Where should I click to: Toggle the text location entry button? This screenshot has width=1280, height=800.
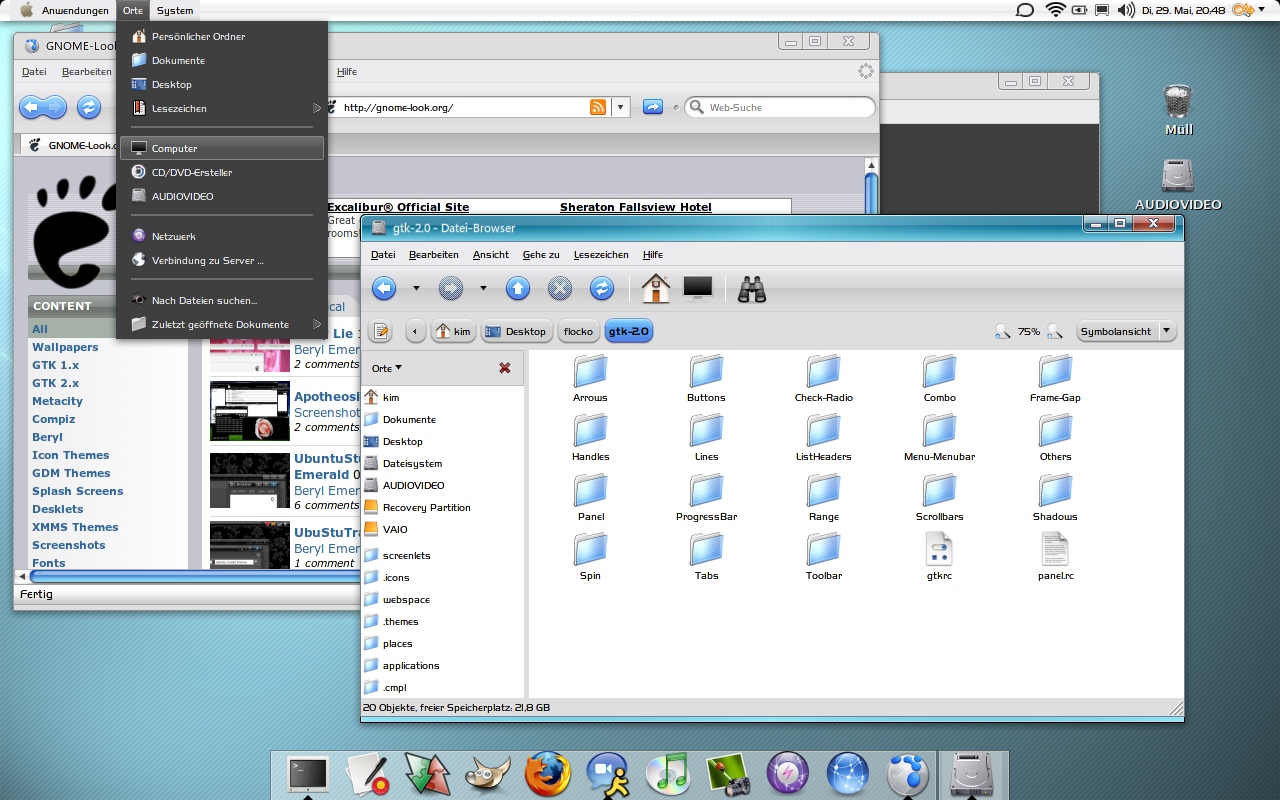click(380, 331)
